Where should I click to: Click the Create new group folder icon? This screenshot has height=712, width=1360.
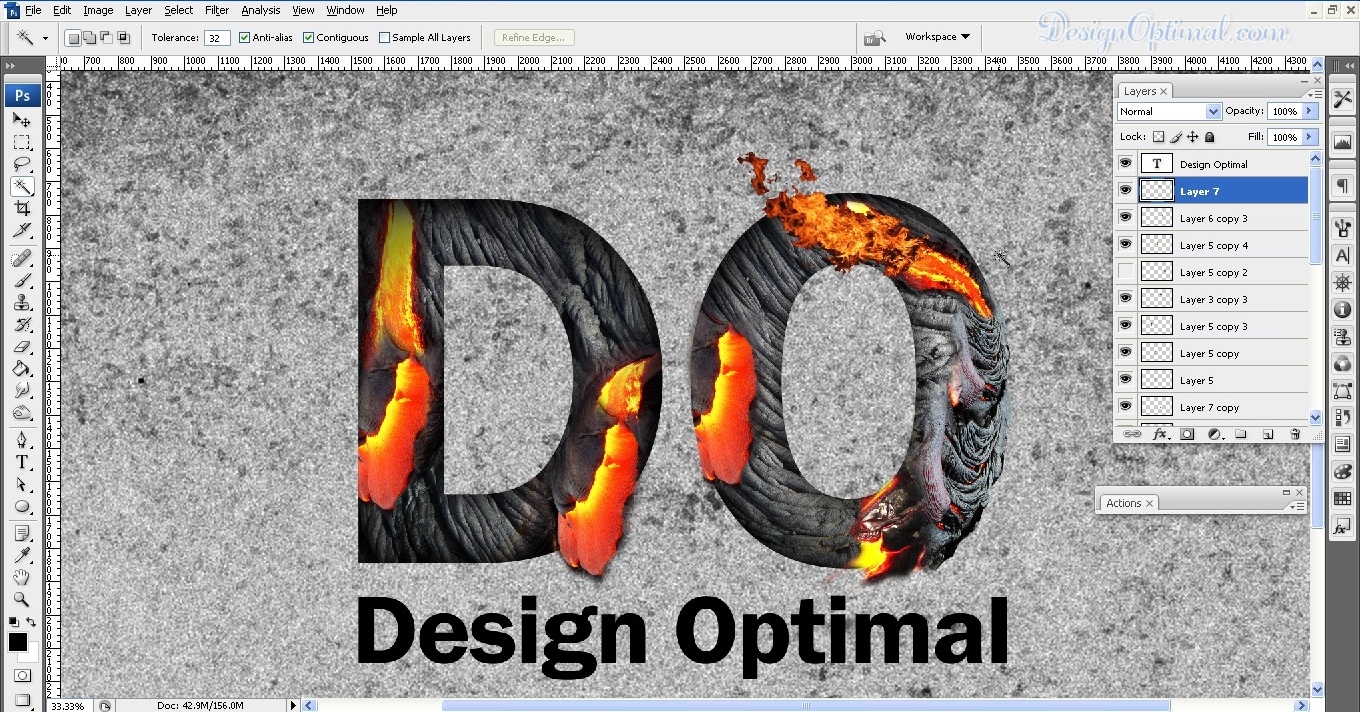coord(1241,434)
